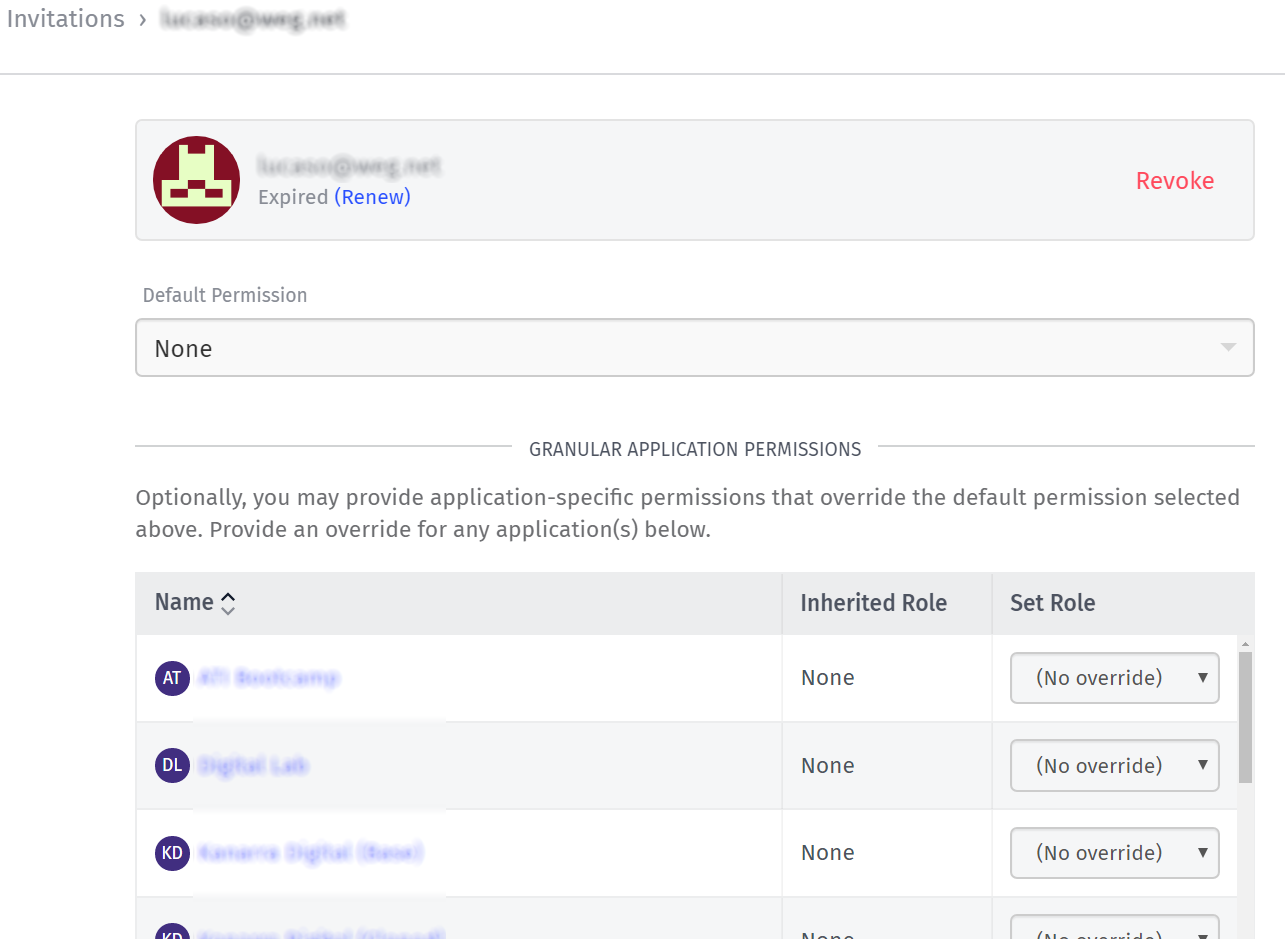Click the blurred email in breadcrumb
This screenshot has width=1285, height=939.
point(252,19)
